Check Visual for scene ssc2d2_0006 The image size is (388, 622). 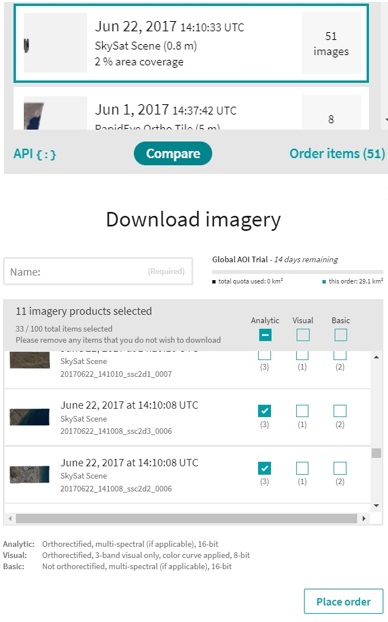click(302, 468)
